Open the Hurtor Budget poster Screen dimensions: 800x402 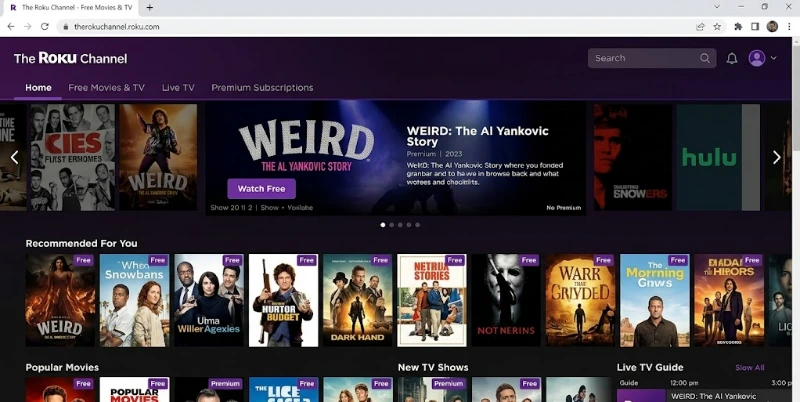283,300
